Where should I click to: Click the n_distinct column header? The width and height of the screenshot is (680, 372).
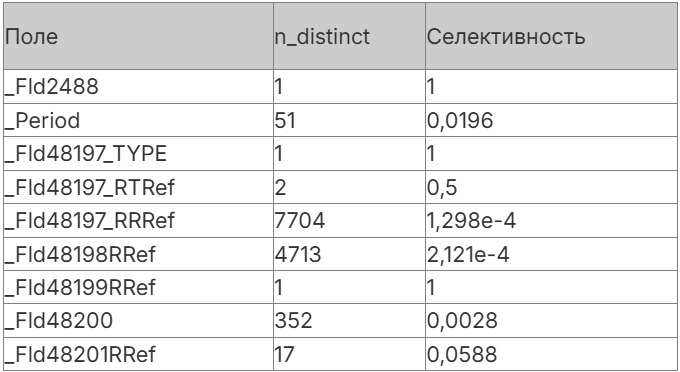[350, 36]
